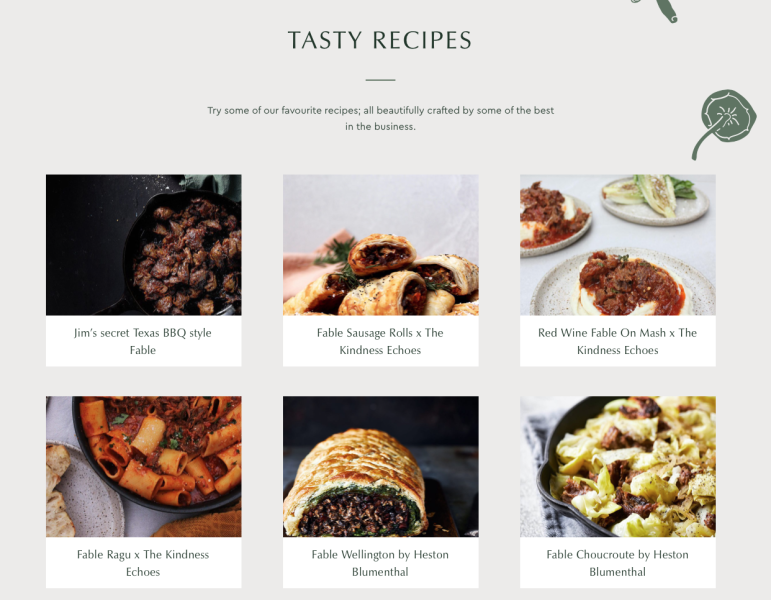Open the Fable Wellington pastry photo
The height and width of the screenshot is (600, 771).
click(381, 466)
